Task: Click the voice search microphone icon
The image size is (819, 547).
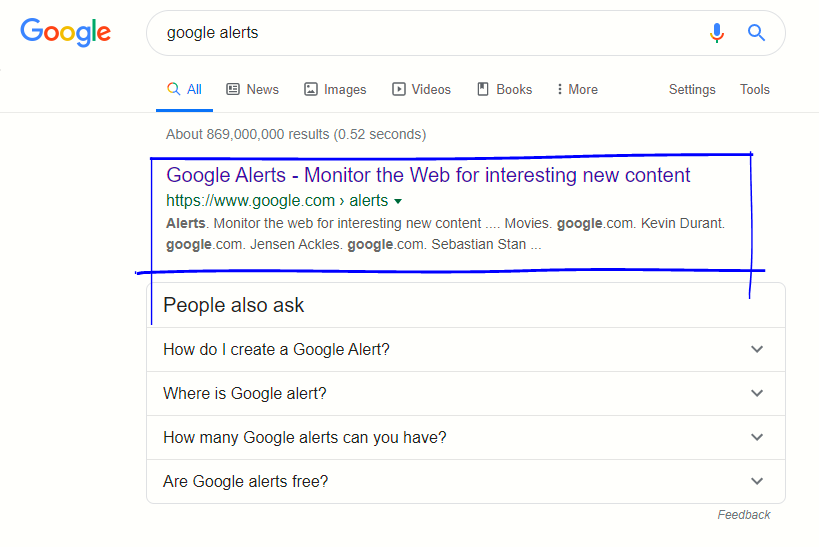Action: pos(716,33)
